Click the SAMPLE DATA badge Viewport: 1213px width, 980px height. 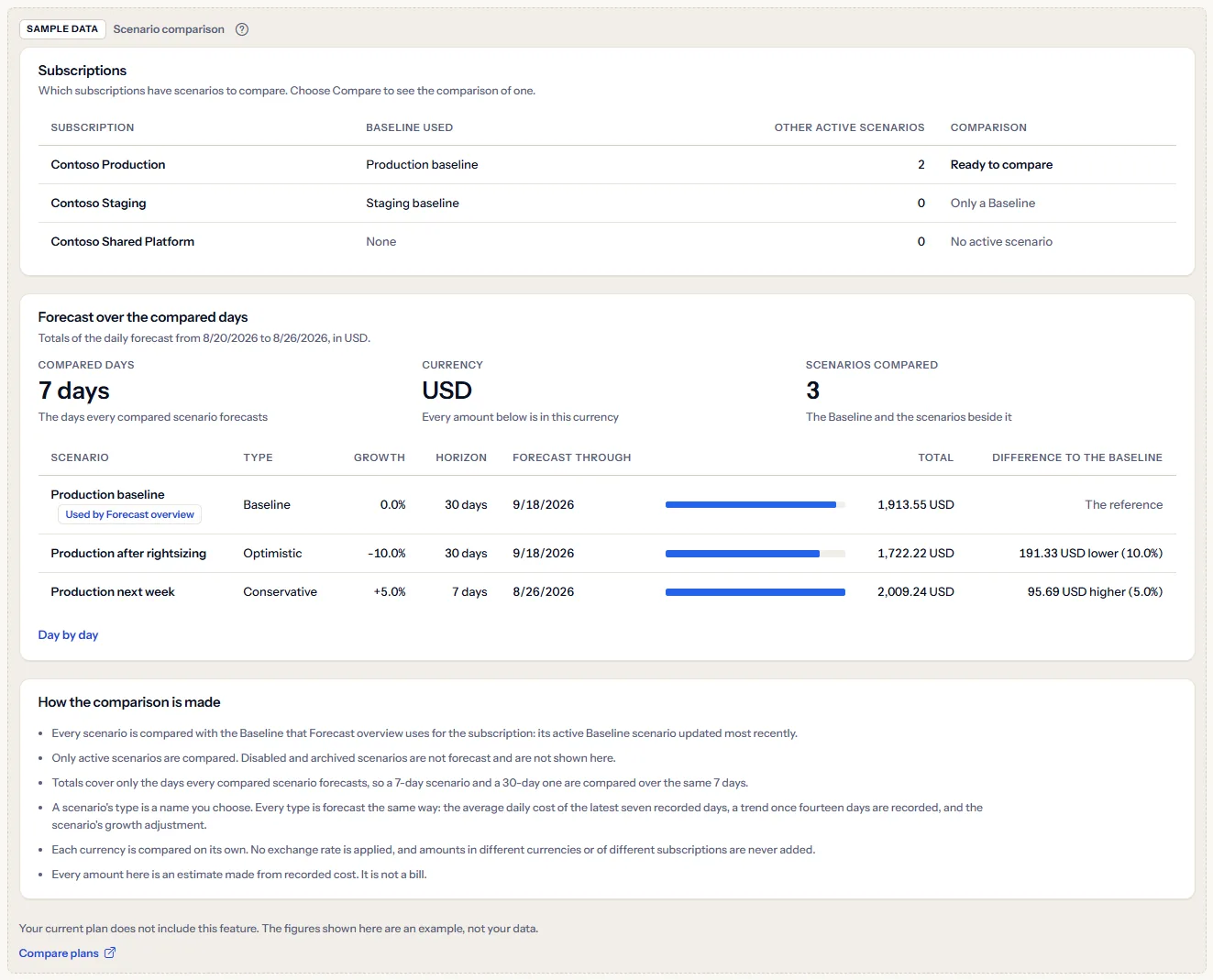[62, 29]
